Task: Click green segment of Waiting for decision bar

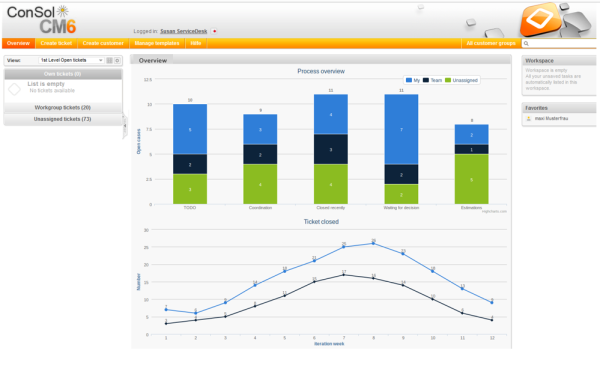Action: (x=401, y=194)
